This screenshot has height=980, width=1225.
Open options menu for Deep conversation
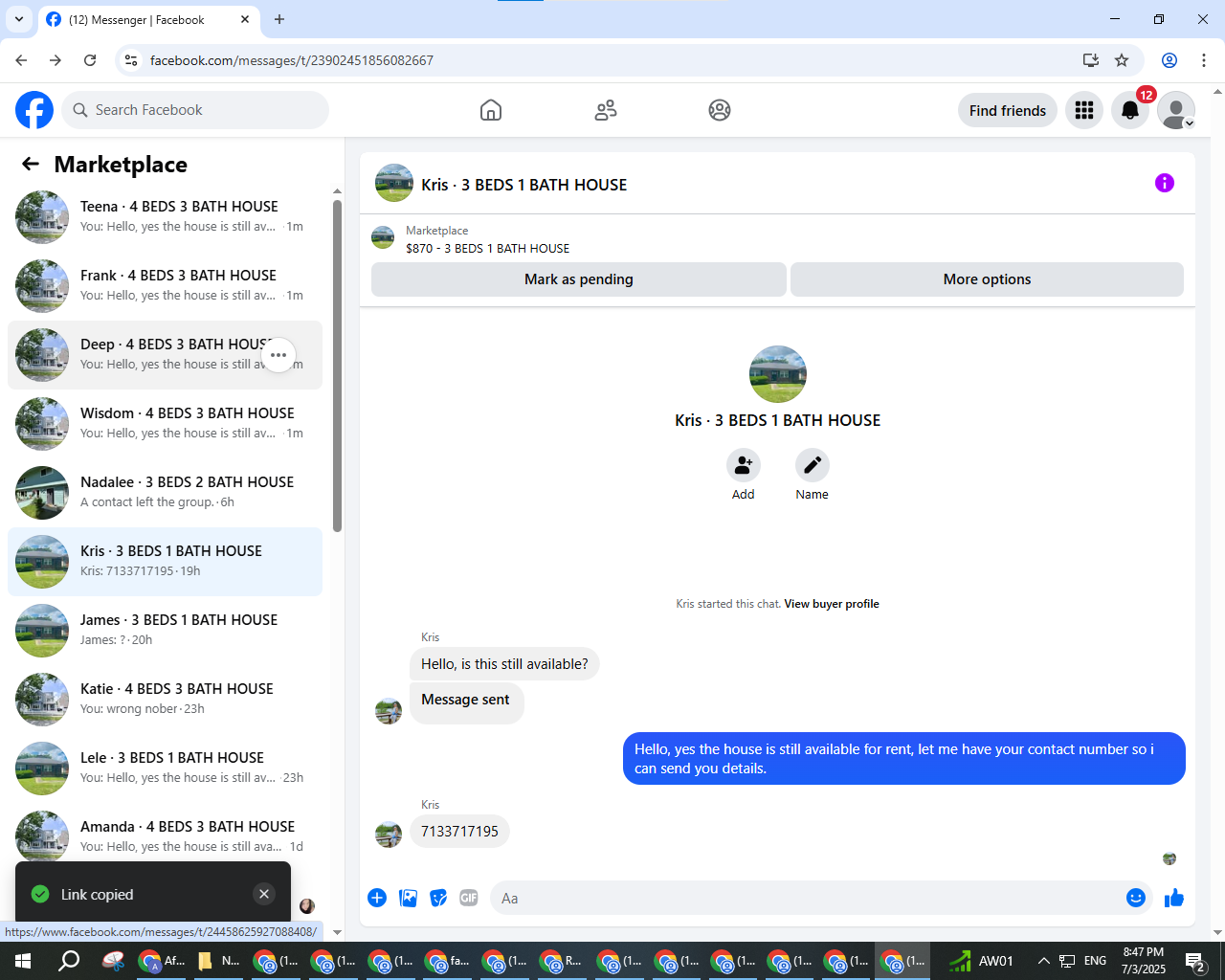[278, 355]
